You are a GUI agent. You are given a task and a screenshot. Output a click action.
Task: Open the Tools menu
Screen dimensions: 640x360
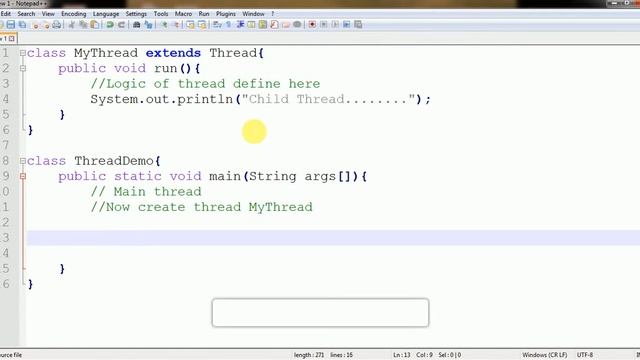(x=161, y=14)
